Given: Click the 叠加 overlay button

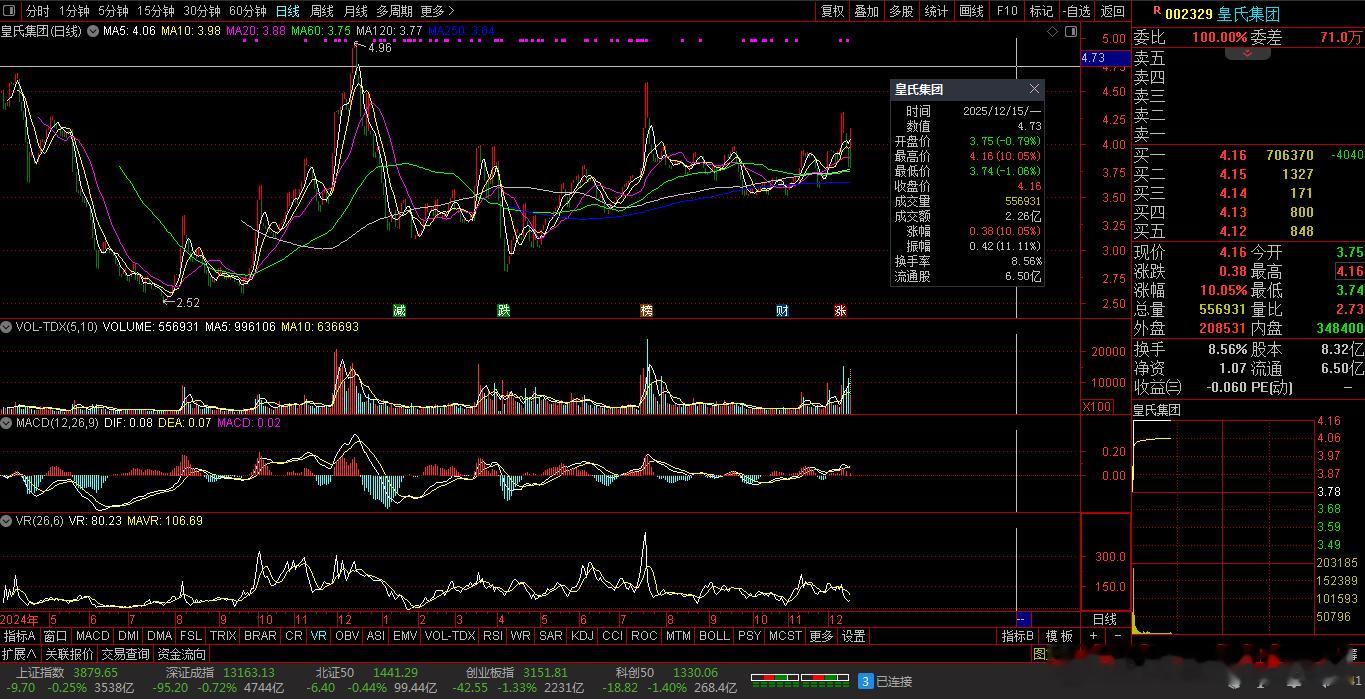Looking at the screenshot, I should click(866, 11).
